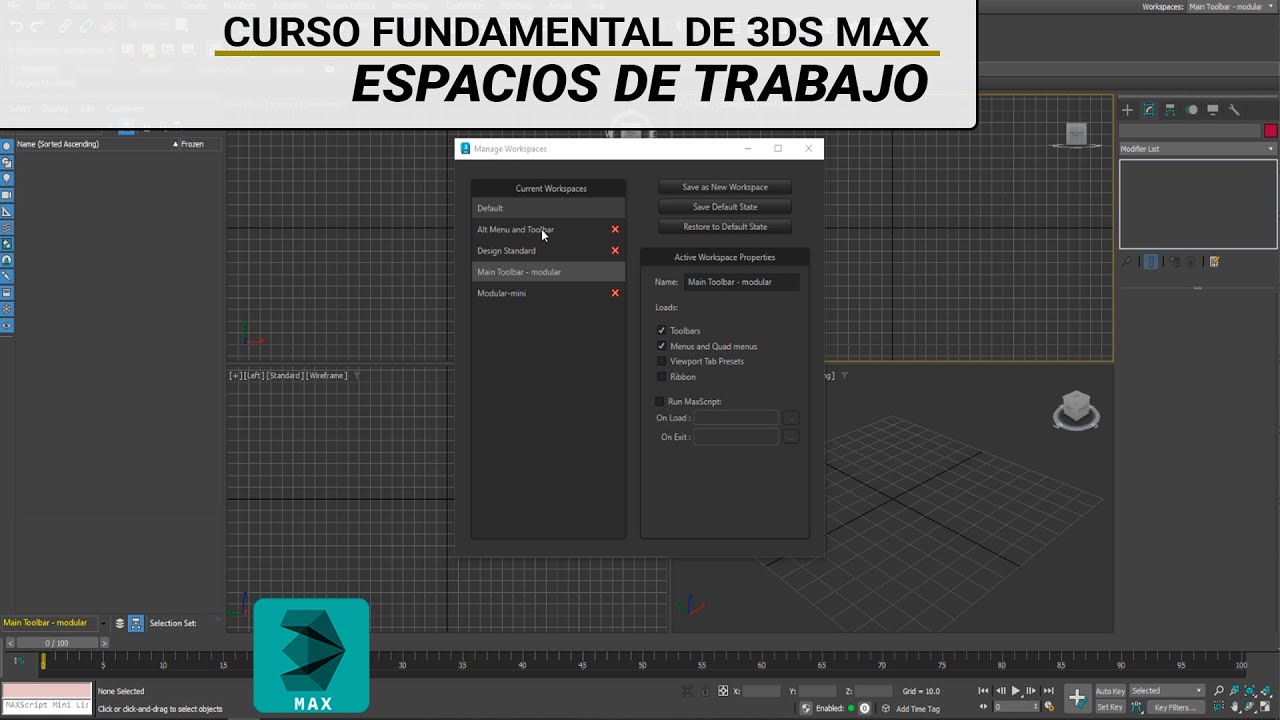1280x720 pixels.
Task: Click the Go to End button
Action: click(1048, 691)
